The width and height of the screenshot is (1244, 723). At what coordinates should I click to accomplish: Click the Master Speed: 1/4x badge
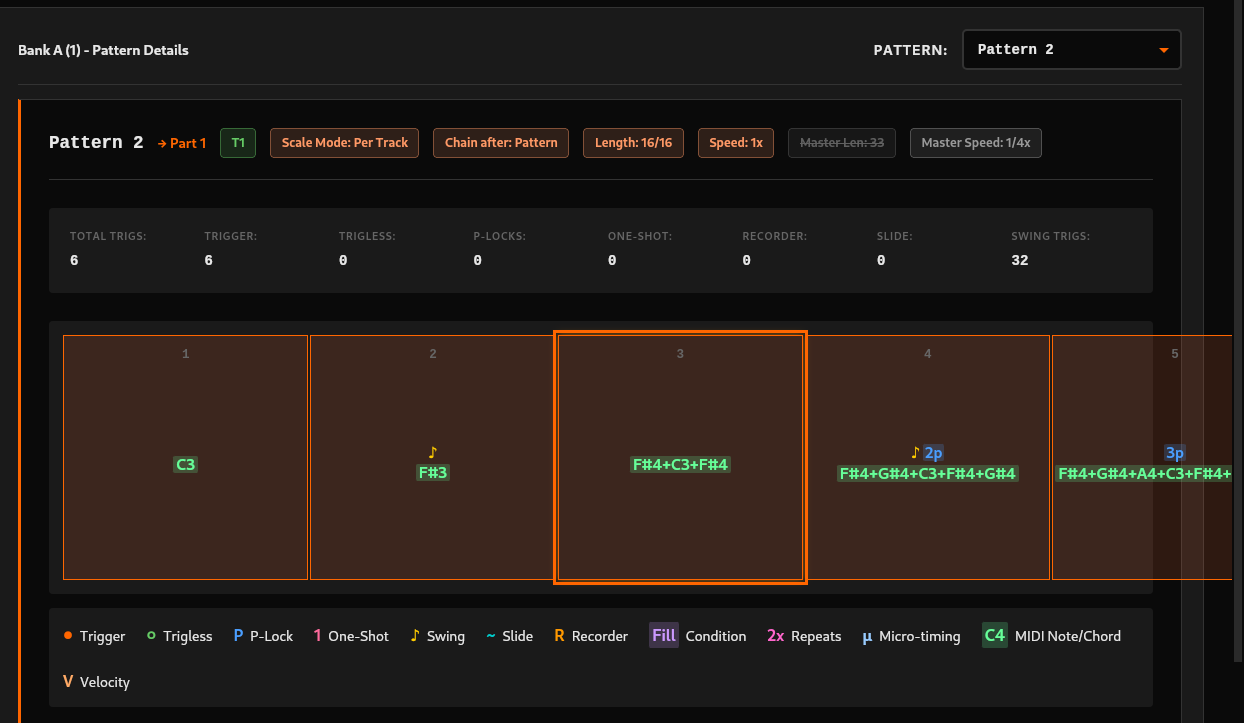point(975,143)
